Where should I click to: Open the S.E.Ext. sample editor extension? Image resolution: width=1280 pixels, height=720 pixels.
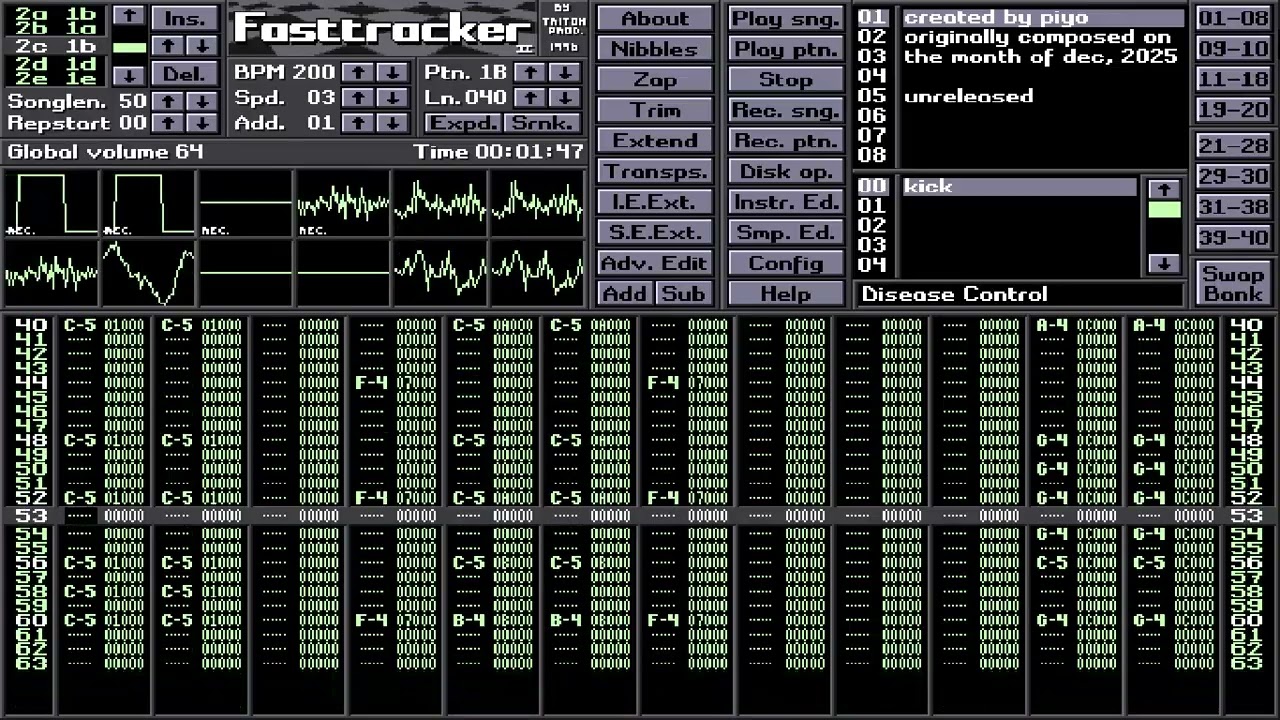coord(655,232)
